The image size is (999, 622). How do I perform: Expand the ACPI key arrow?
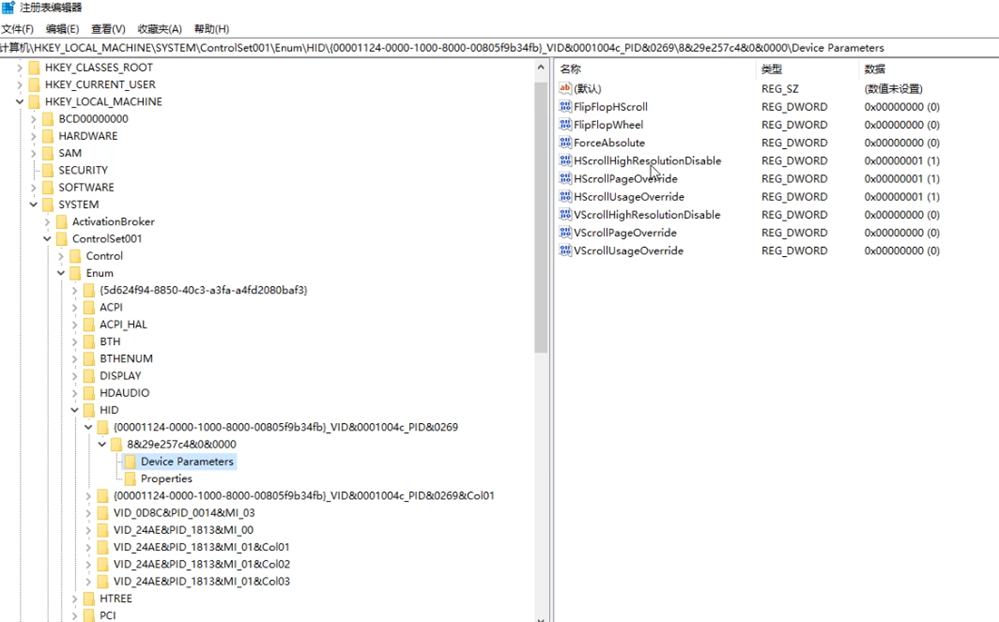[75, 308]
